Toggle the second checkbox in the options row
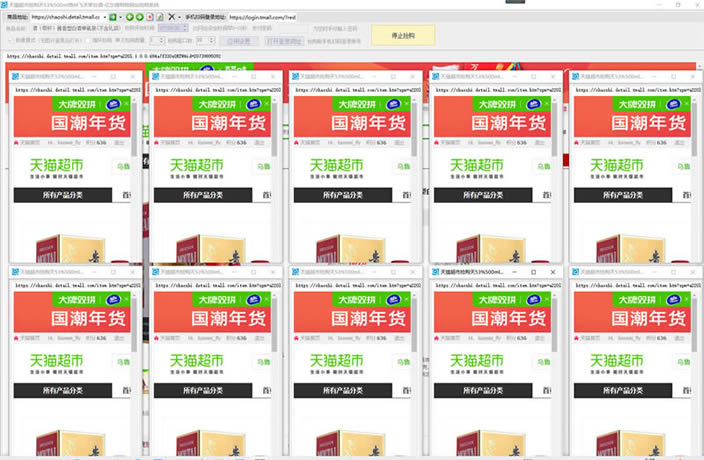The width and height of the screenshot is (704, 460). coord(88,40)
